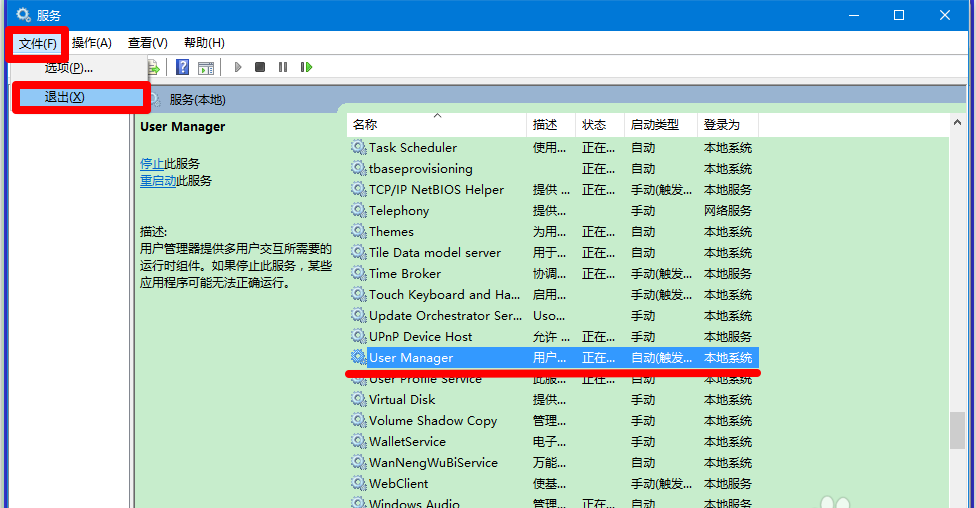Screen dimensions: 976x508
Task: Click the gear icon beside UPnP Device Host
Action: [359, 337]
